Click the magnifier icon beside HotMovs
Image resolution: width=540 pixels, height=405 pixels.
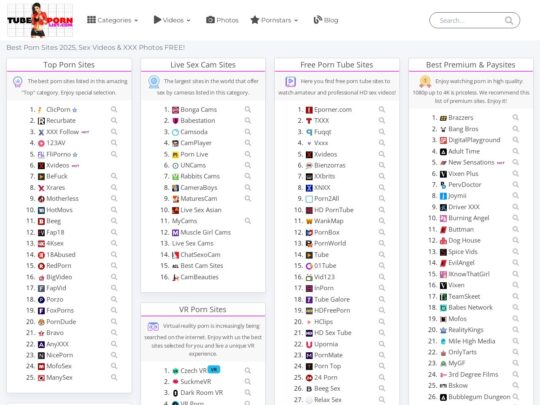(x=114, y=210)
